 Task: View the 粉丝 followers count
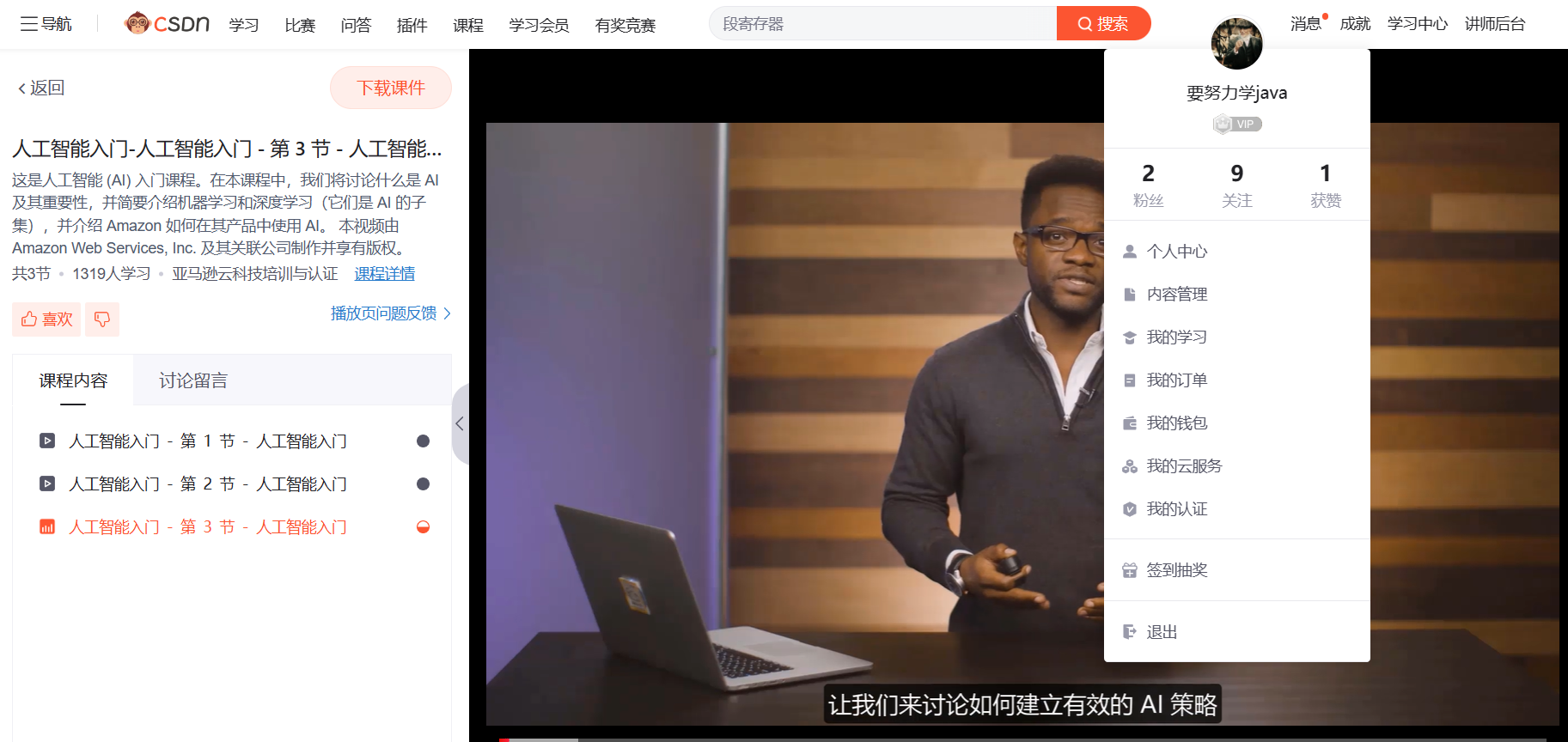click(1148, 185)
